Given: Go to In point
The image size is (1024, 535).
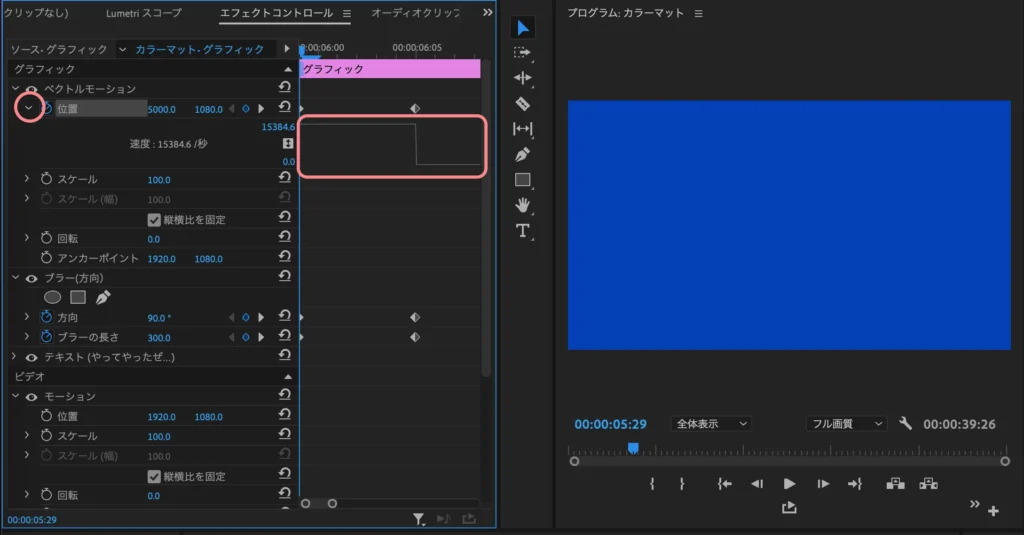Looking at the screenshot, I should [x=724, y=483].
